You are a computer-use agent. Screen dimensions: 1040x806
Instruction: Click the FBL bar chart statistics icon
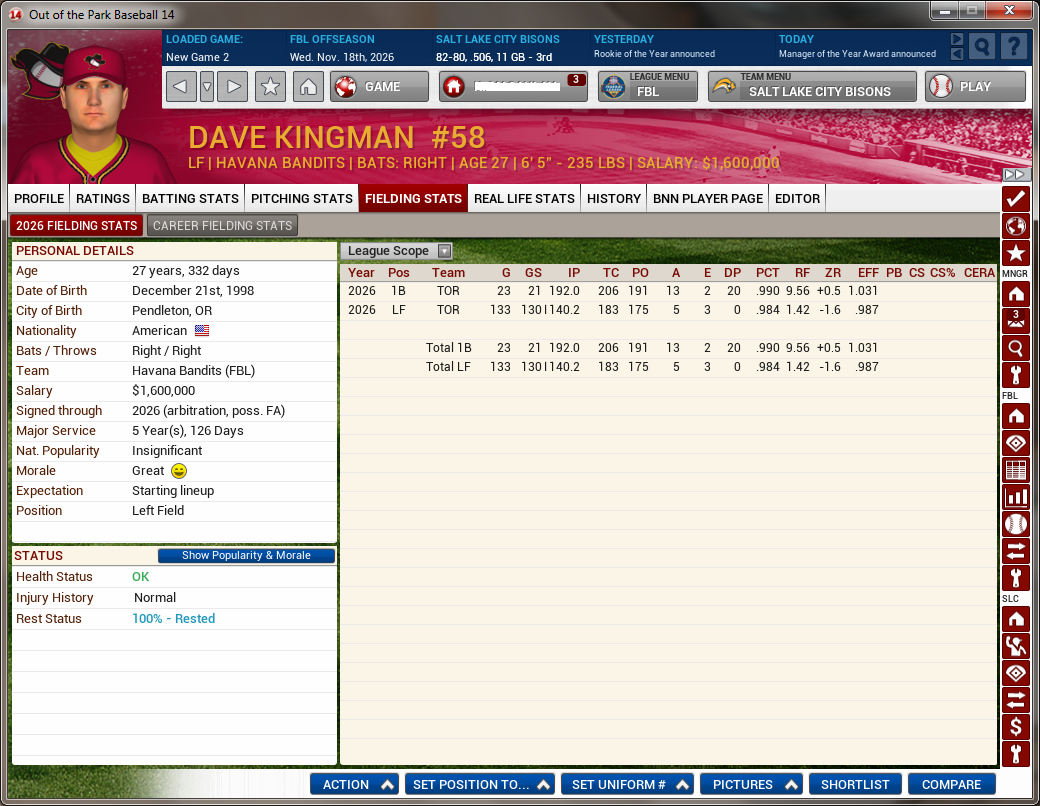click(x=1016, y=497)
